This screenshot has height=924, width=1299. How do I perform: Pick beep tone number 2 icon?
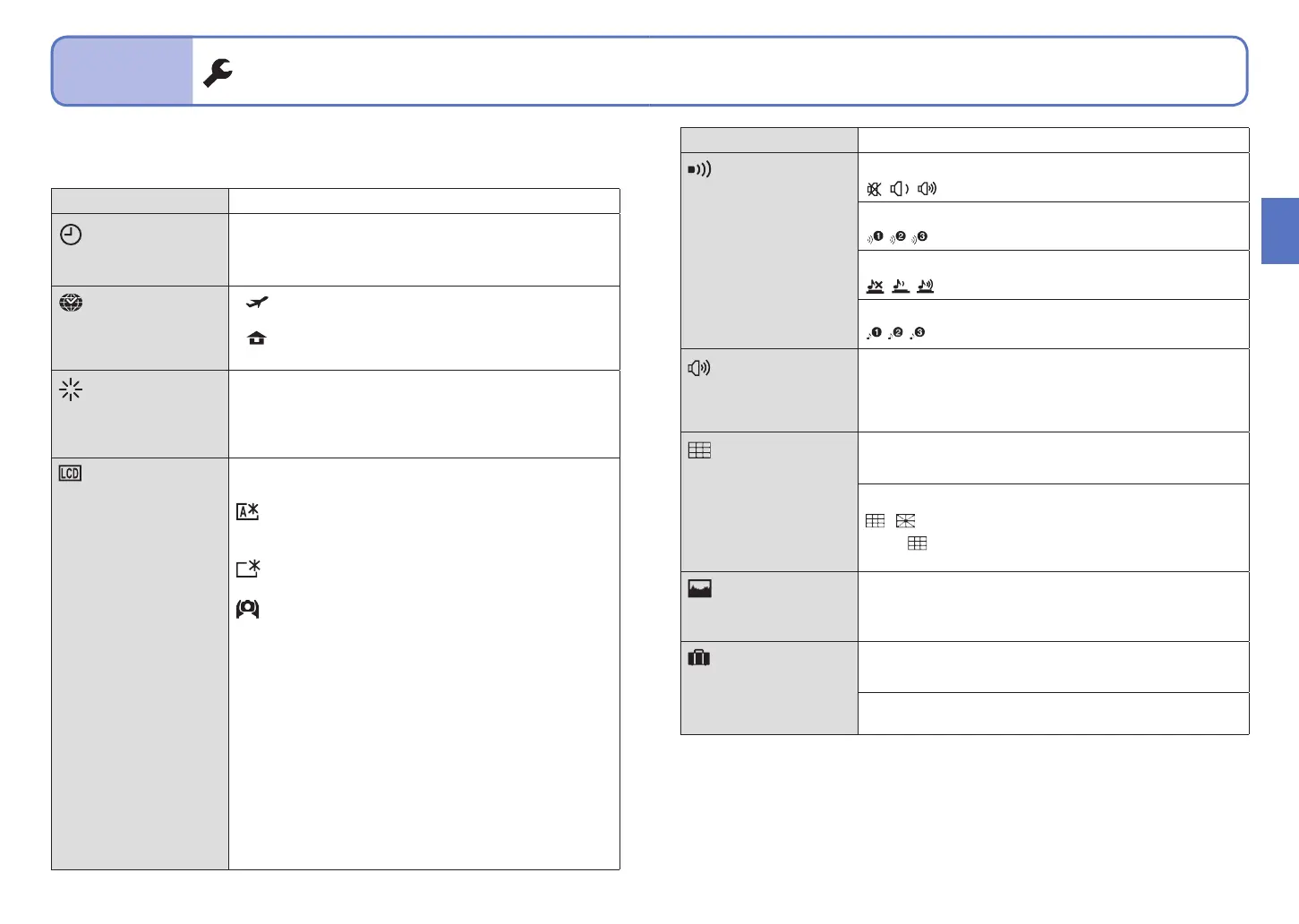[x=898, y=237]
